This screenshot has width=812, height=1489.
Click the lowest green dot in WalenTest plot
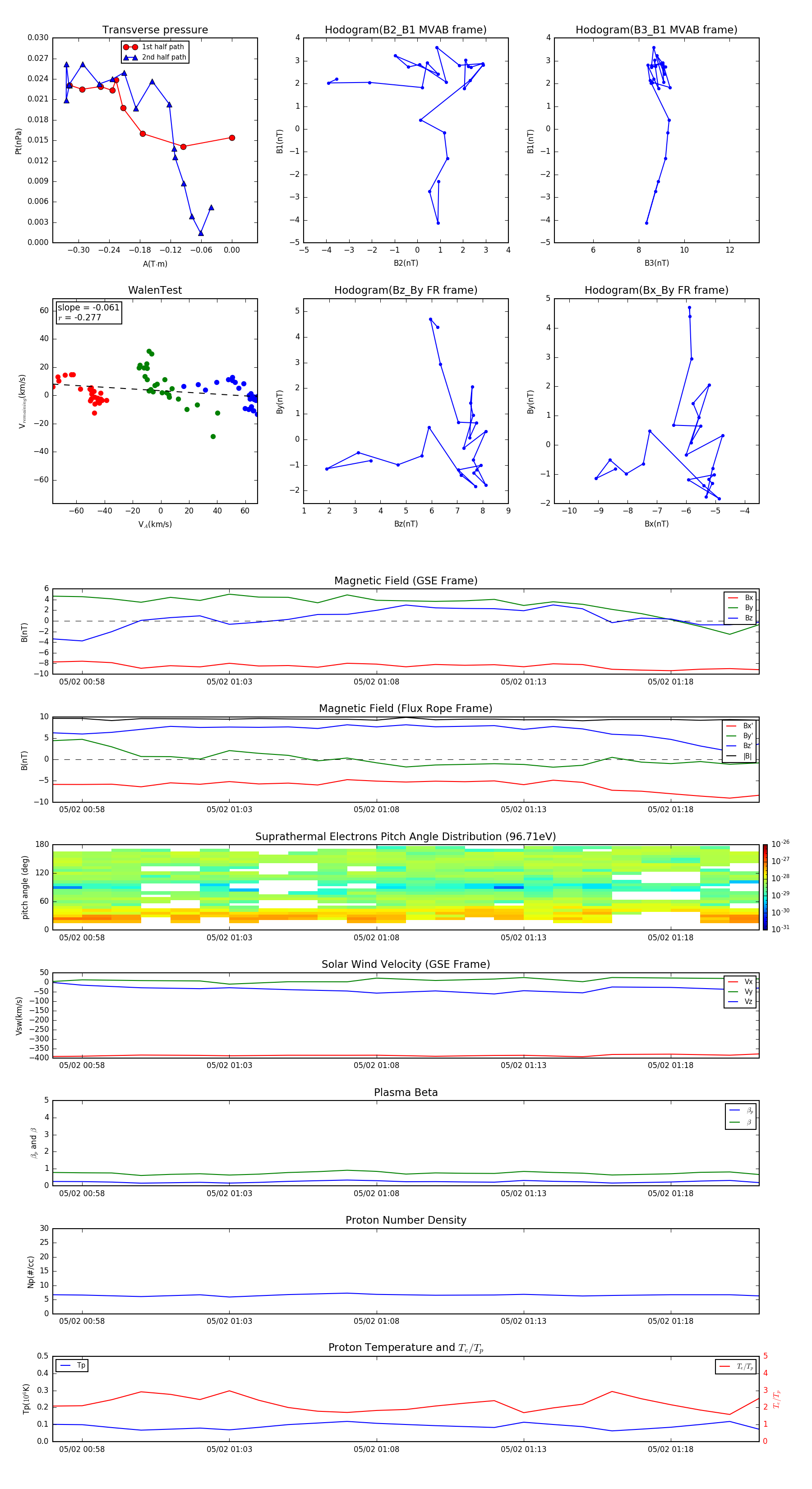click(212, 436)
